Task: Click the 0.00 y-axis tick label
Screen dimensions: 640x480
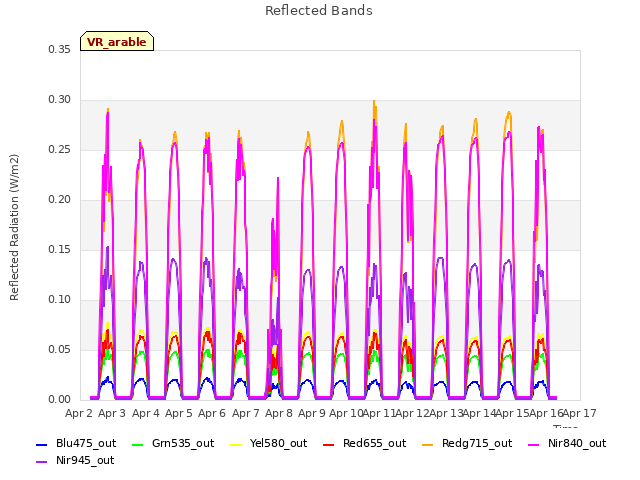Action: point(59,399)
